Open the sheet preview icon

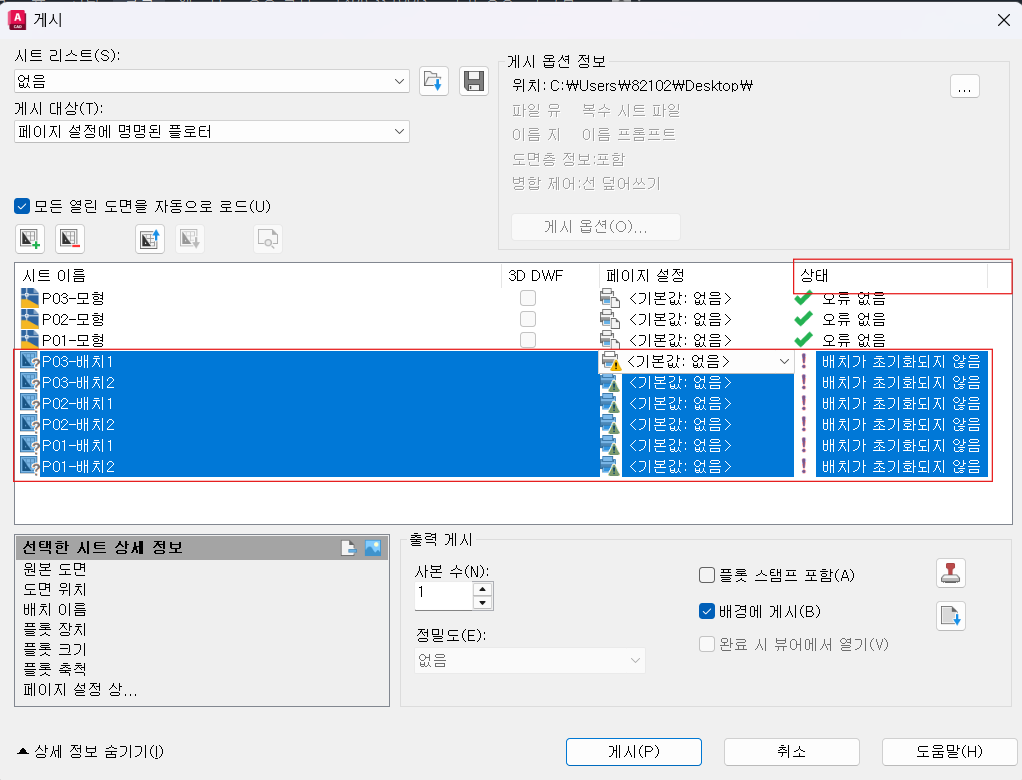pos(267,238)
